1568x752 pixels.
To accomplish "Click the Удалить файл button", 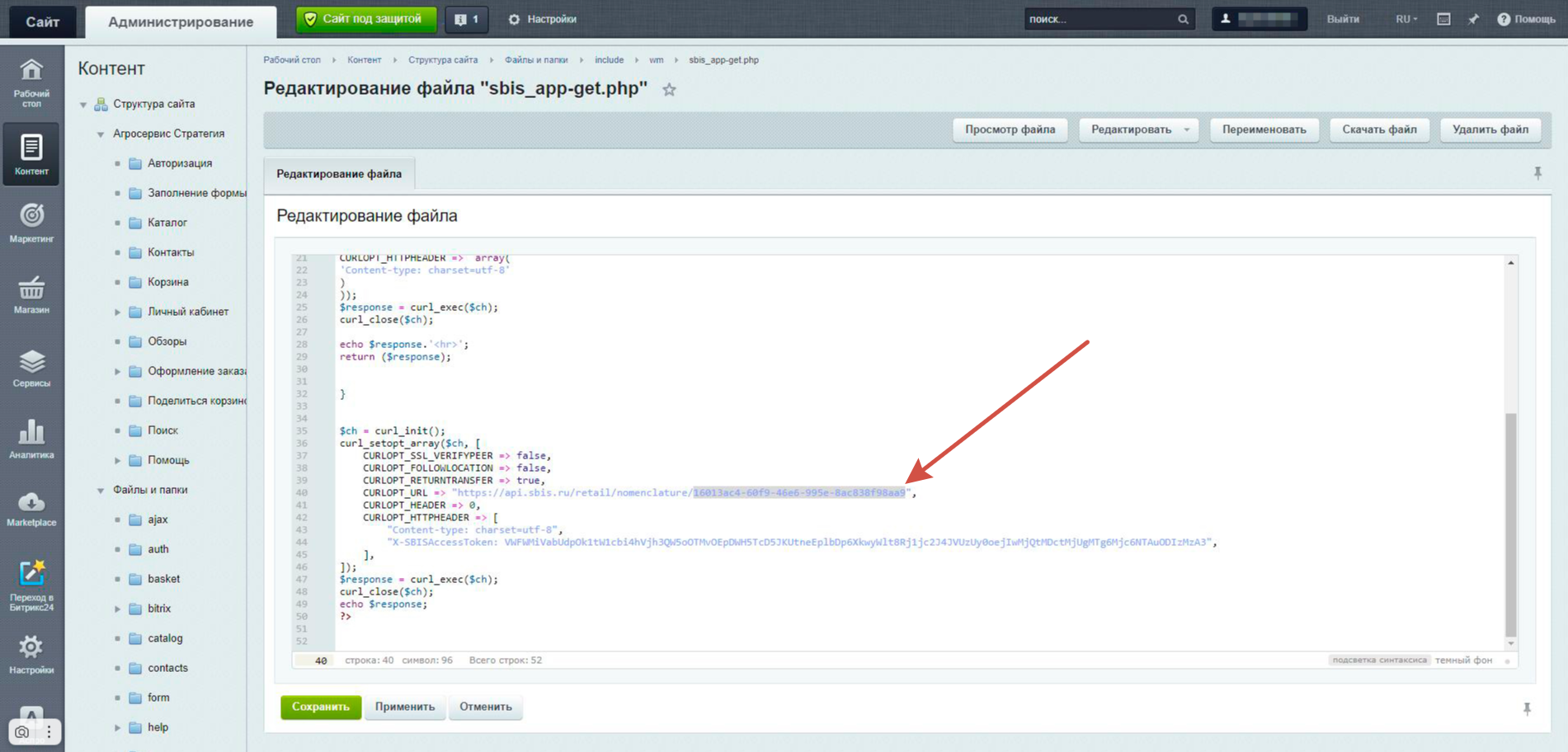I will (1490, 129).
